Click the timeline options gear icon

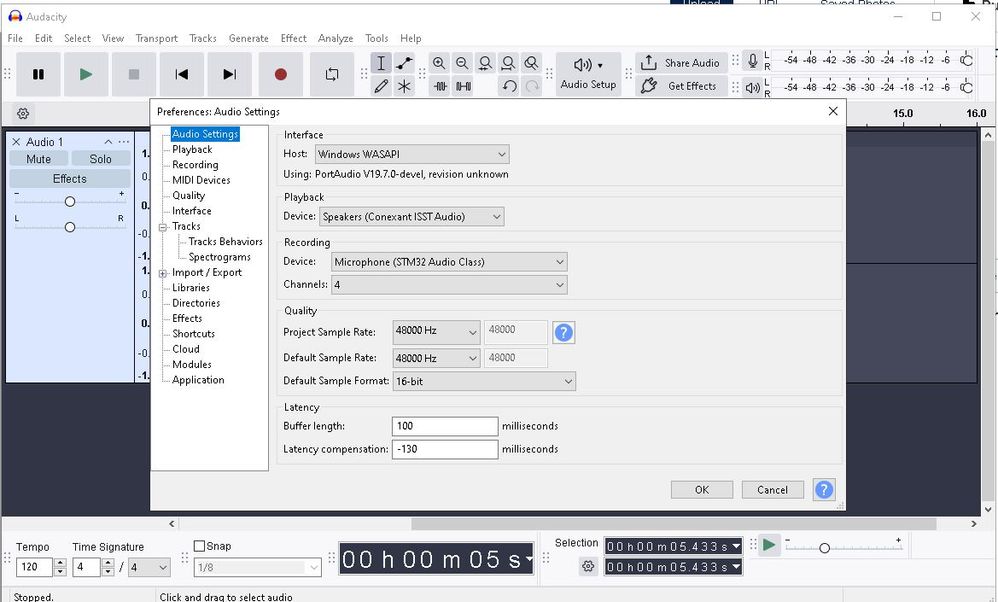pyautogui.click(x=23, y=114)
